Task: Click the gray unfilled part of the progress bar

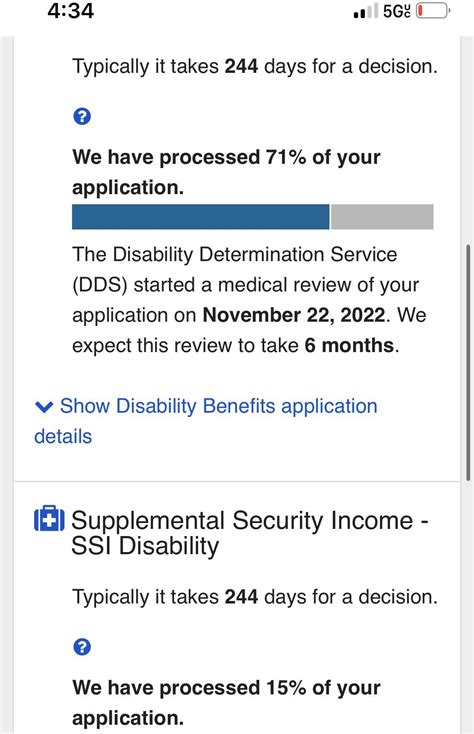Action: [382, 217]
